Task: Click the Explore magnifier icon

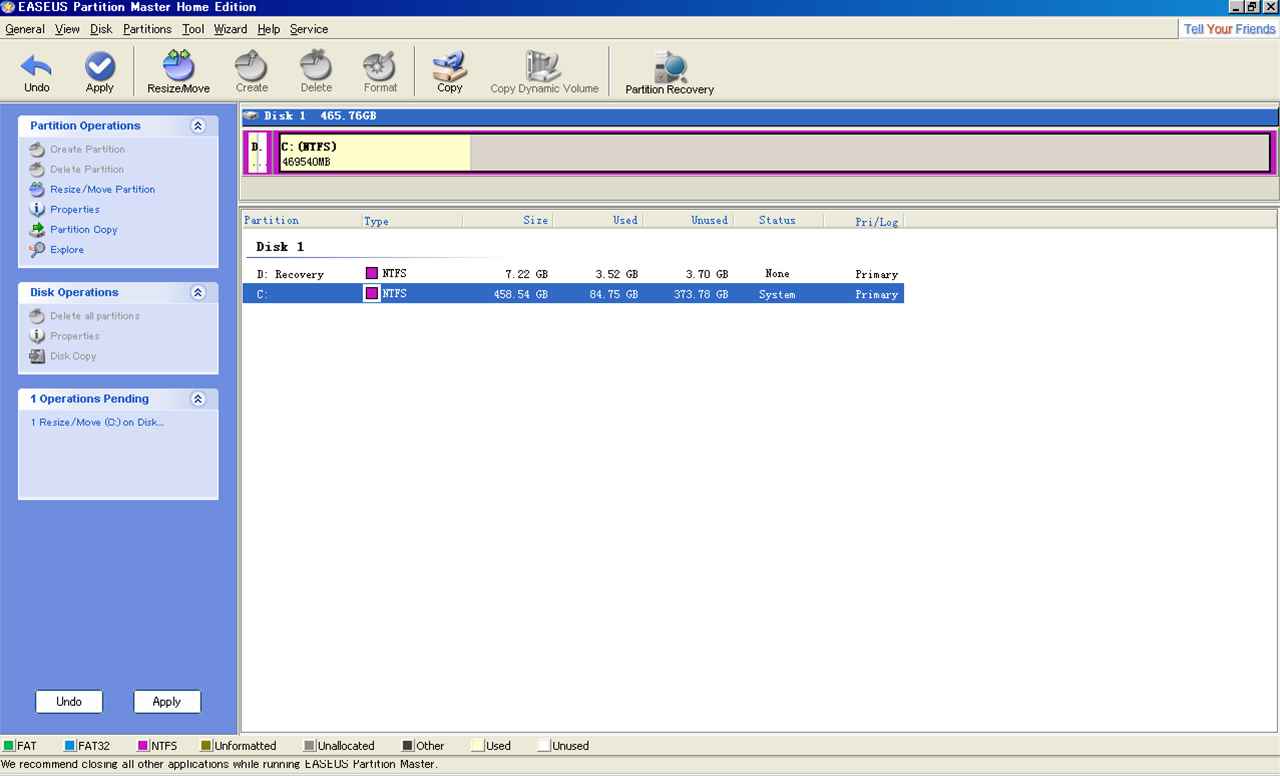Action: 37,249
